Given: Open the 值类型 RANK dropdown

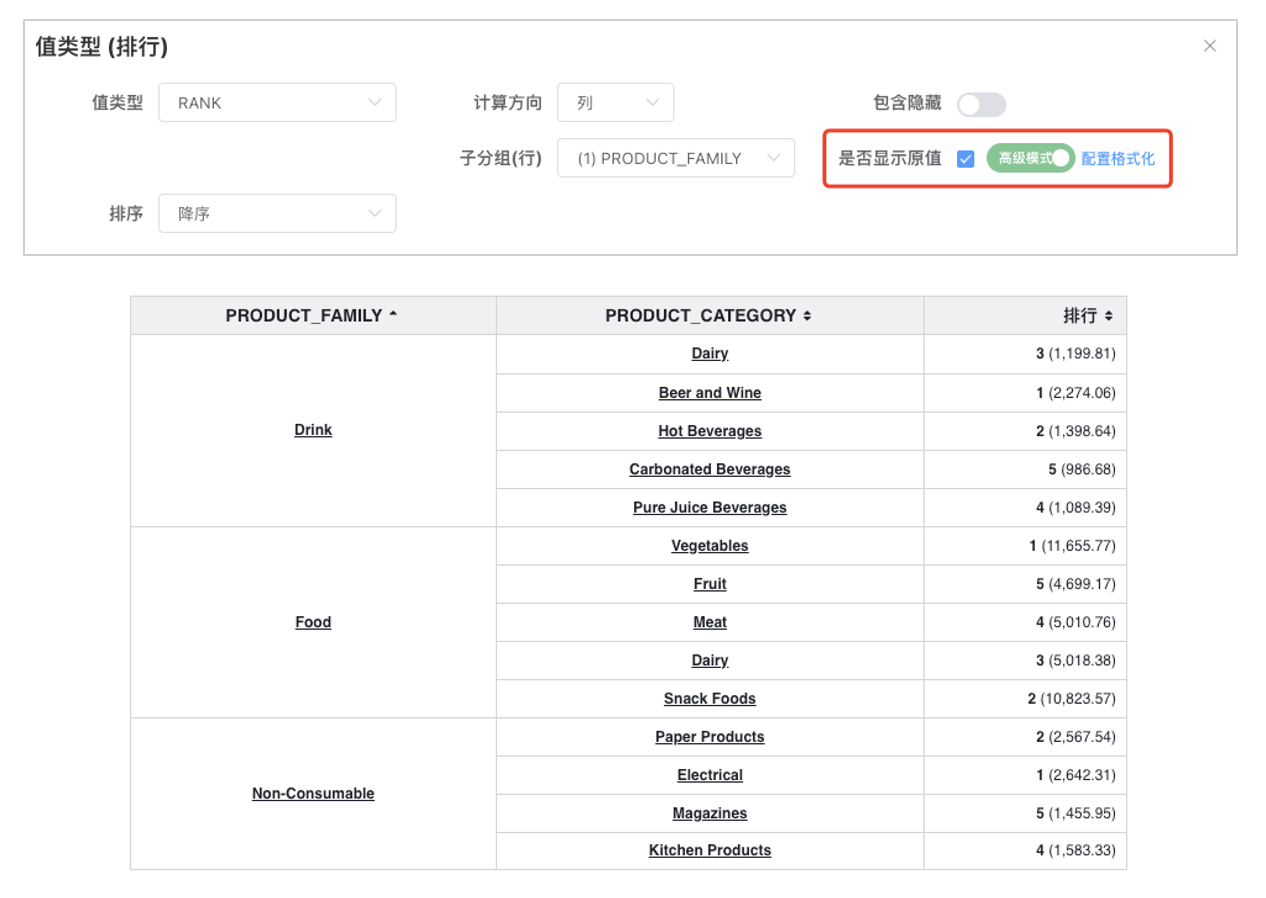Looking at the screenshot, I should pyautogui.click(x=277, y=103).
